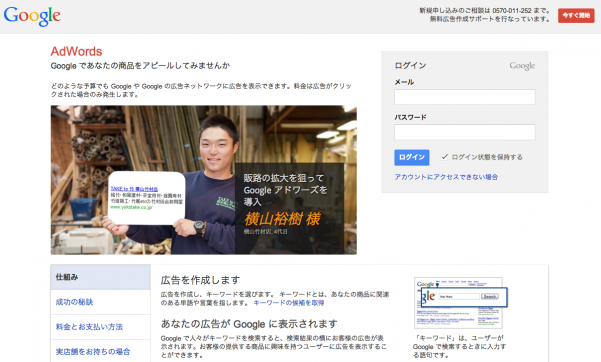Screen dimensions: 601x362
Task: Click the Google logo in header
Action: coord(32,16)
